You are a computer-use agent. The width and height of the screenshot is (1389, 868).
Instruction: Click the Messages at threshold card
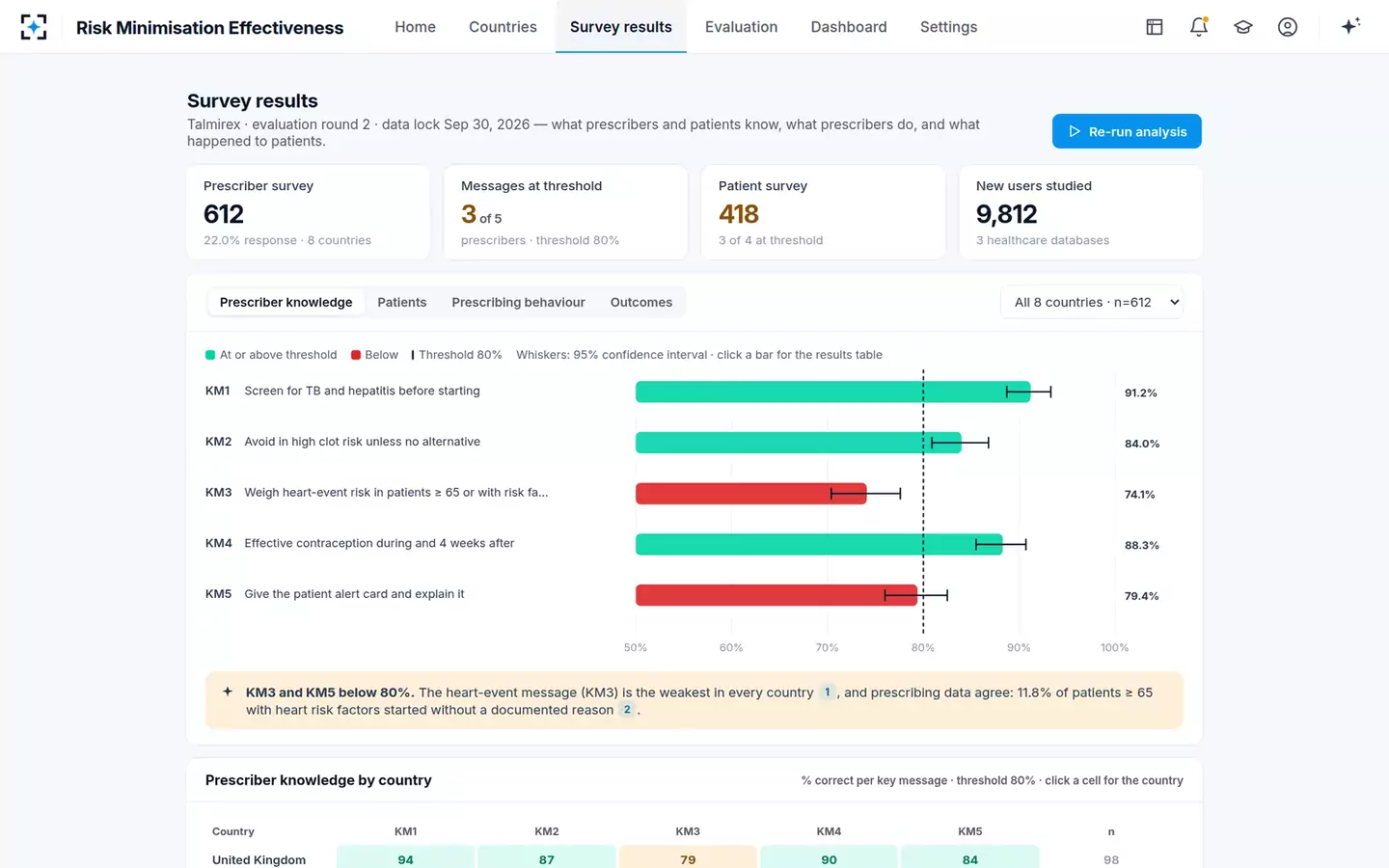click(566, 212)
